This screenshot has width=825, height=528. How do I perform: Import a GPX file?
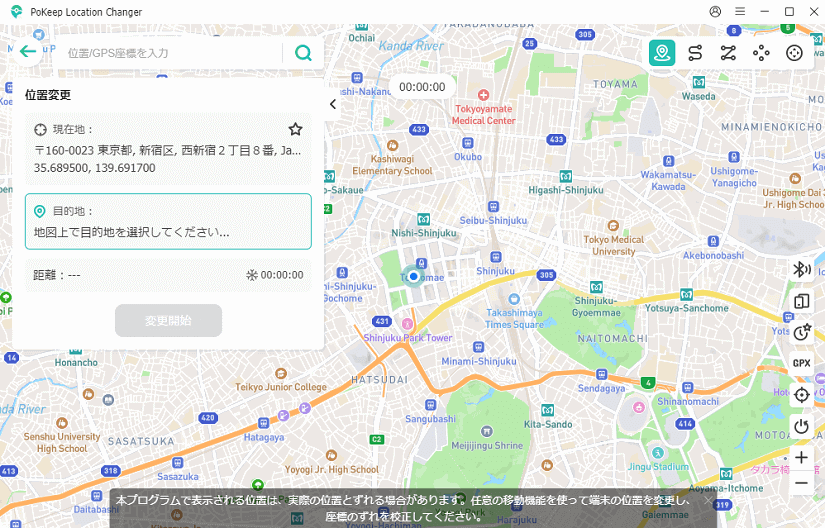click(x=801, y=363)
